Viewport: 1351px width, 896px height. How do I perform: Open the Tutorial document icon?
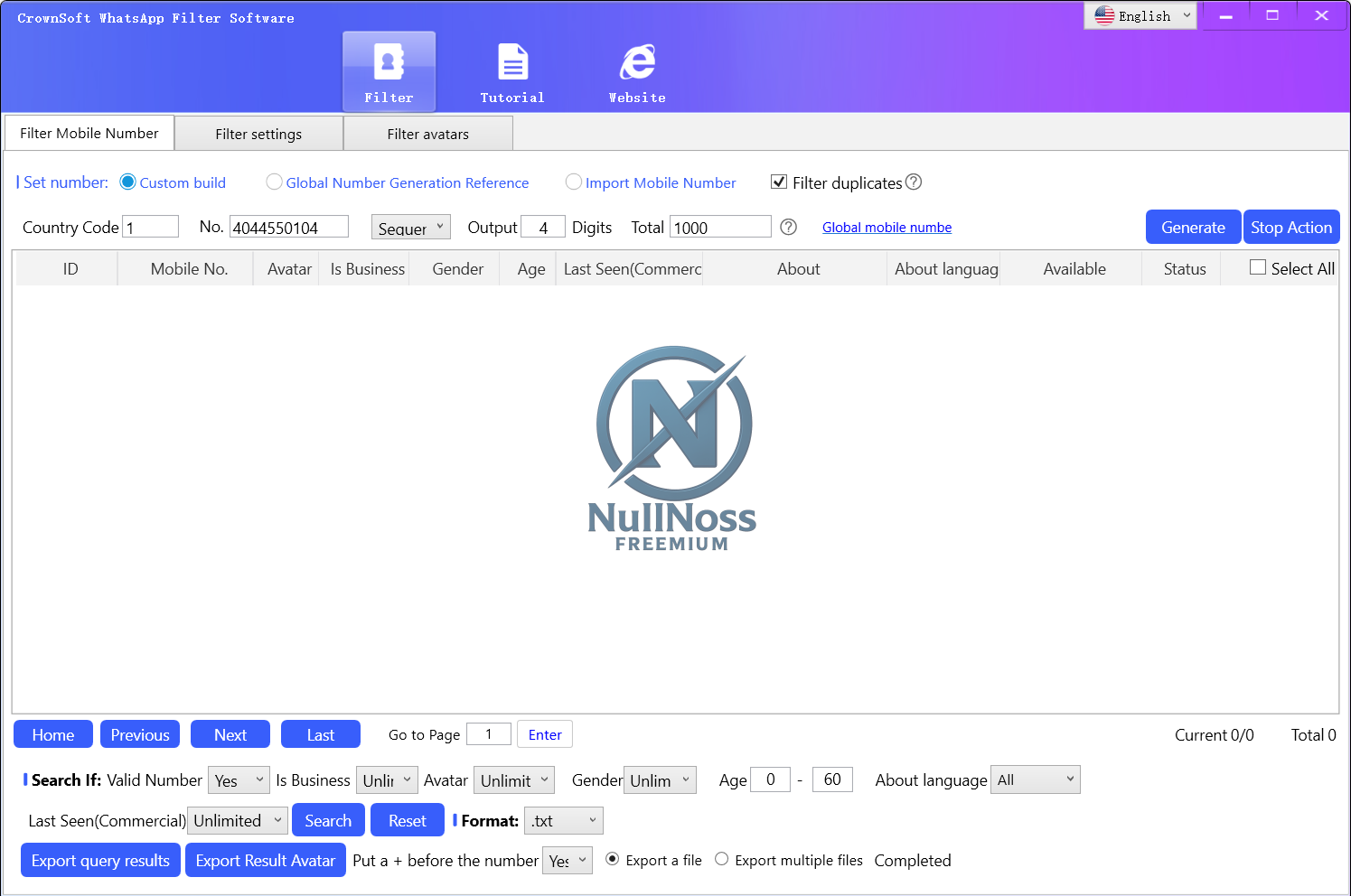pos(512,63)
